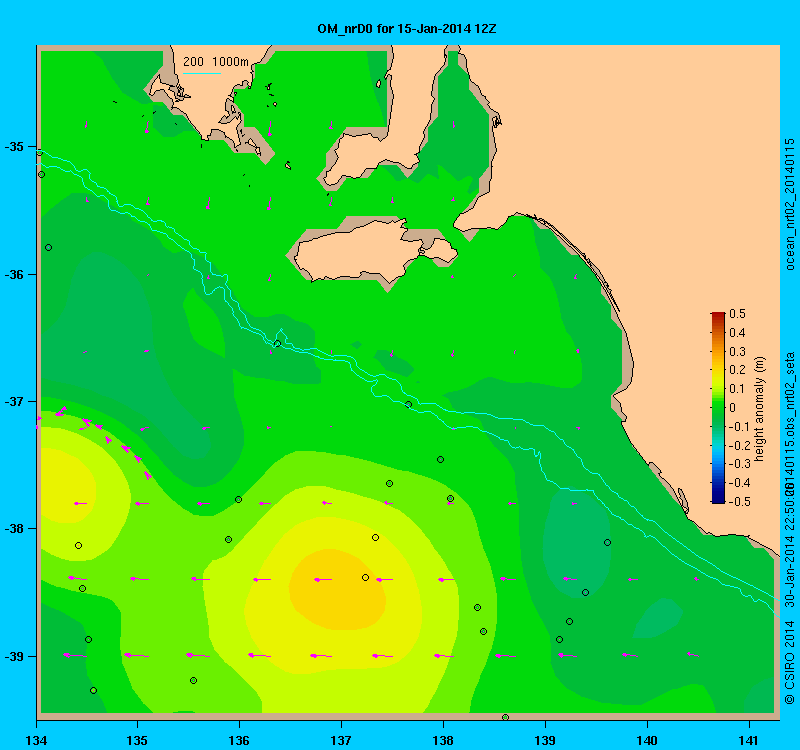Screen dimensions: 800x750
Task: Select the '-39' latitude axis label
Action: tap(14, 656)
